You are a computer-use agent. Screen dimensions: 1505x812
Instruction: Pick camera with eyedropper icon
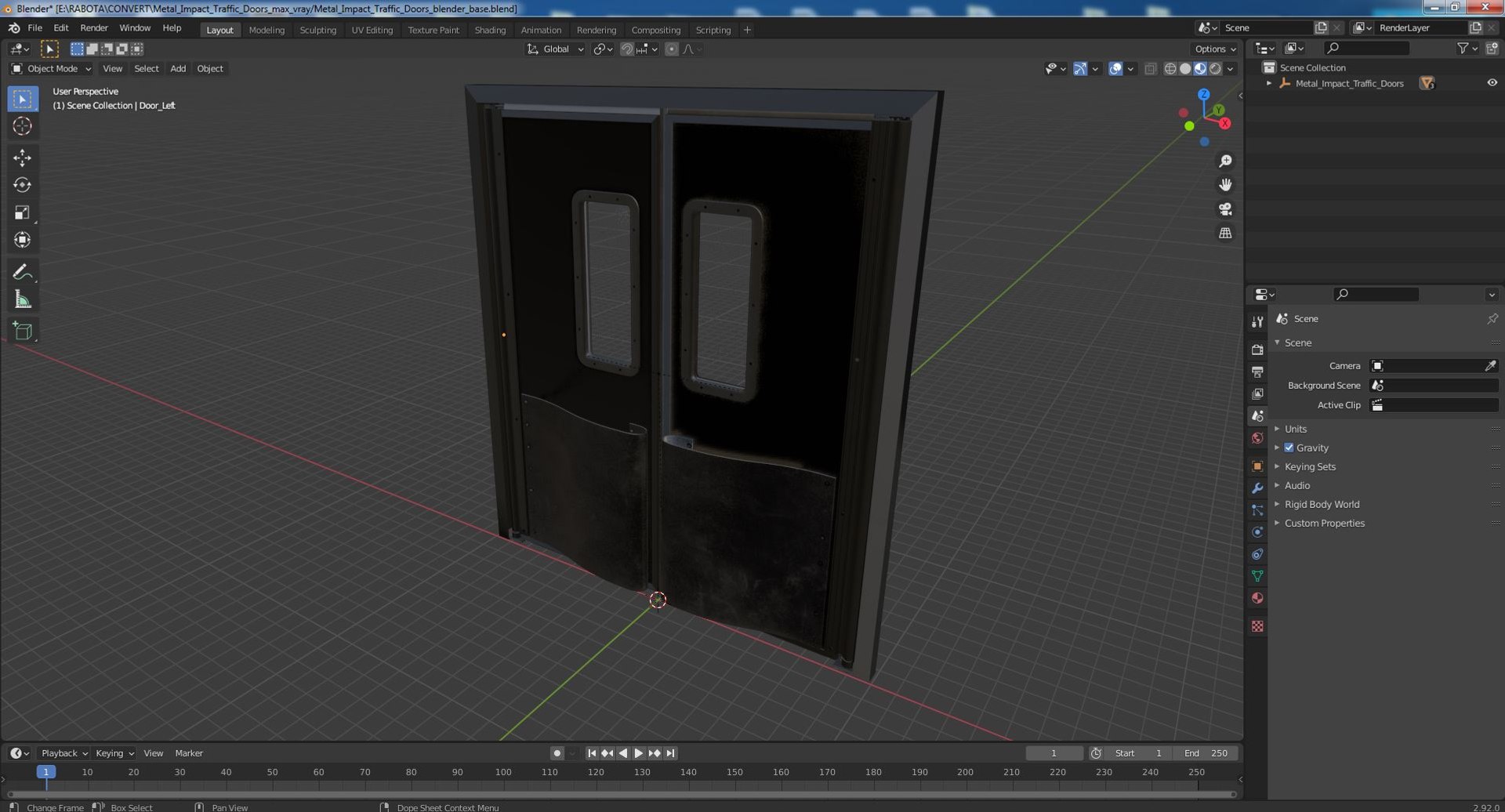1490,366
